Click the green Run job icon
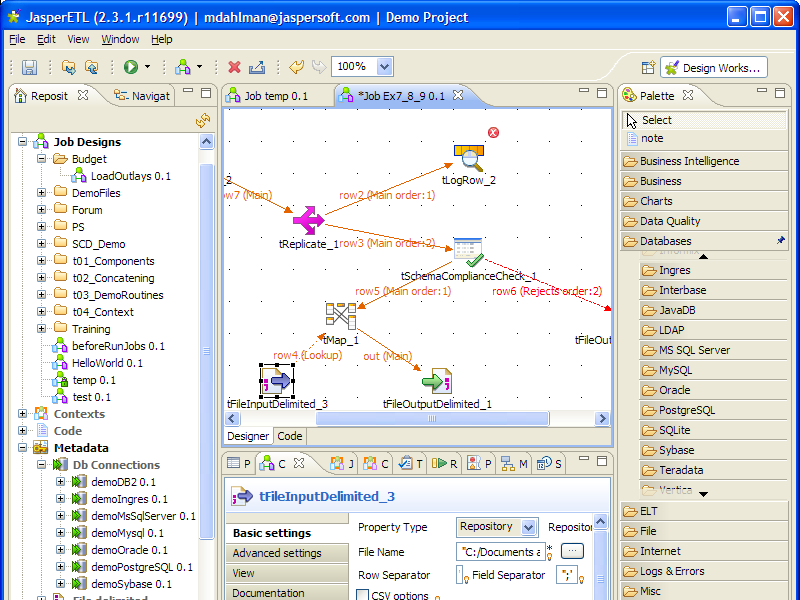This screenshot has width=800, height=600. tap(131, 67)
